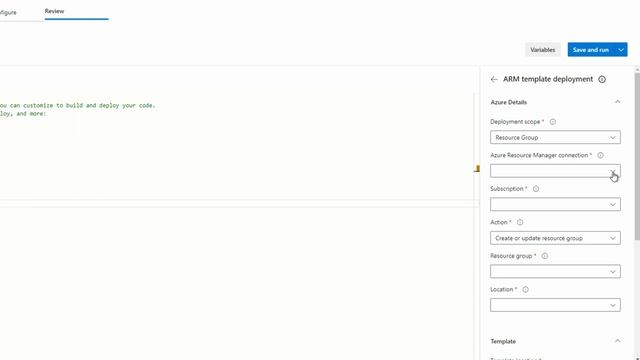Show info for Azure Resource Manager connection
Screen dimensions: 640x360
[x=600, y=155]
